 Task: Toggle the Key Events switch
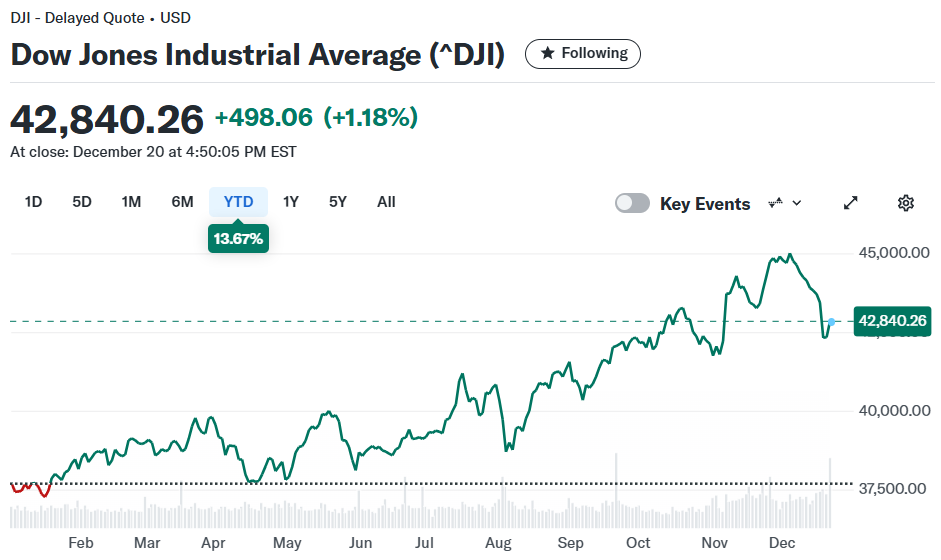click(x=632, y=203)
